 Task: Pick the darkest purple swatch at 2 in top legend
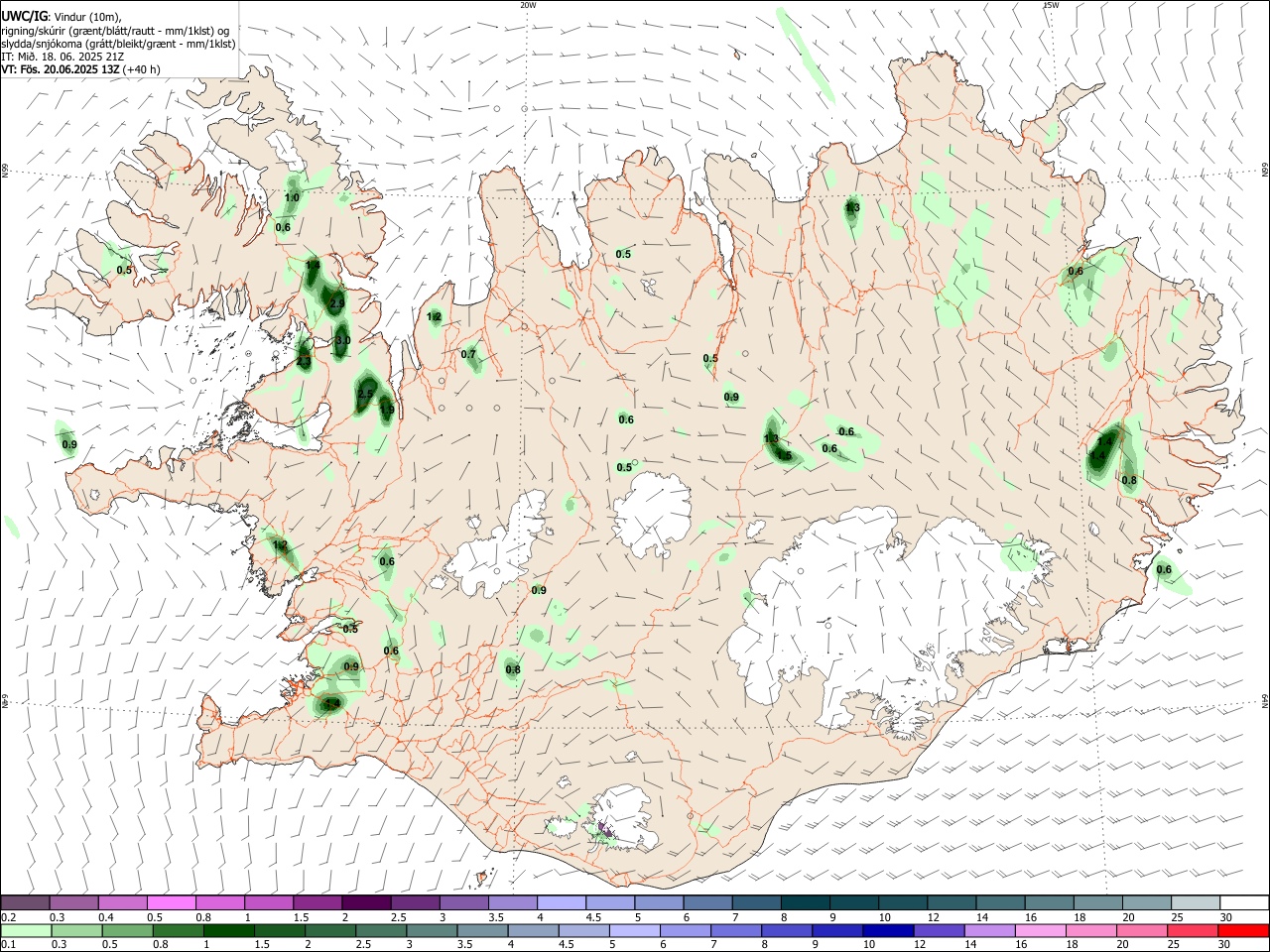365,902
